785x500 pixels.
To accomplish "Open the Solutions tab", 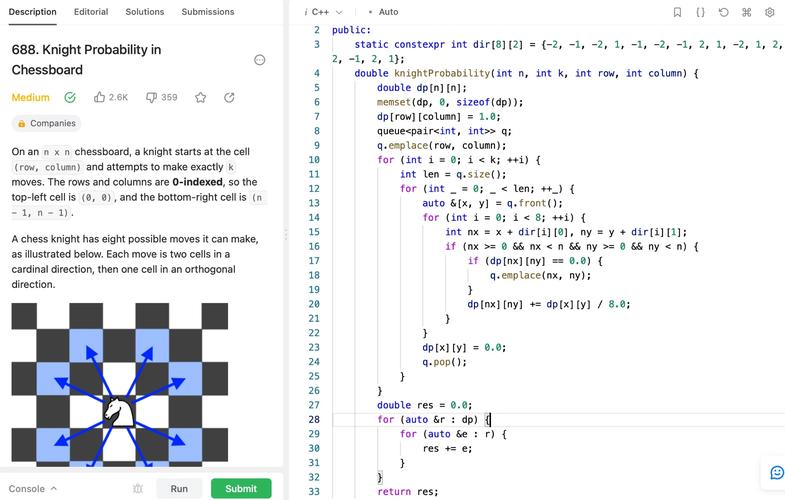I will 145,12.
